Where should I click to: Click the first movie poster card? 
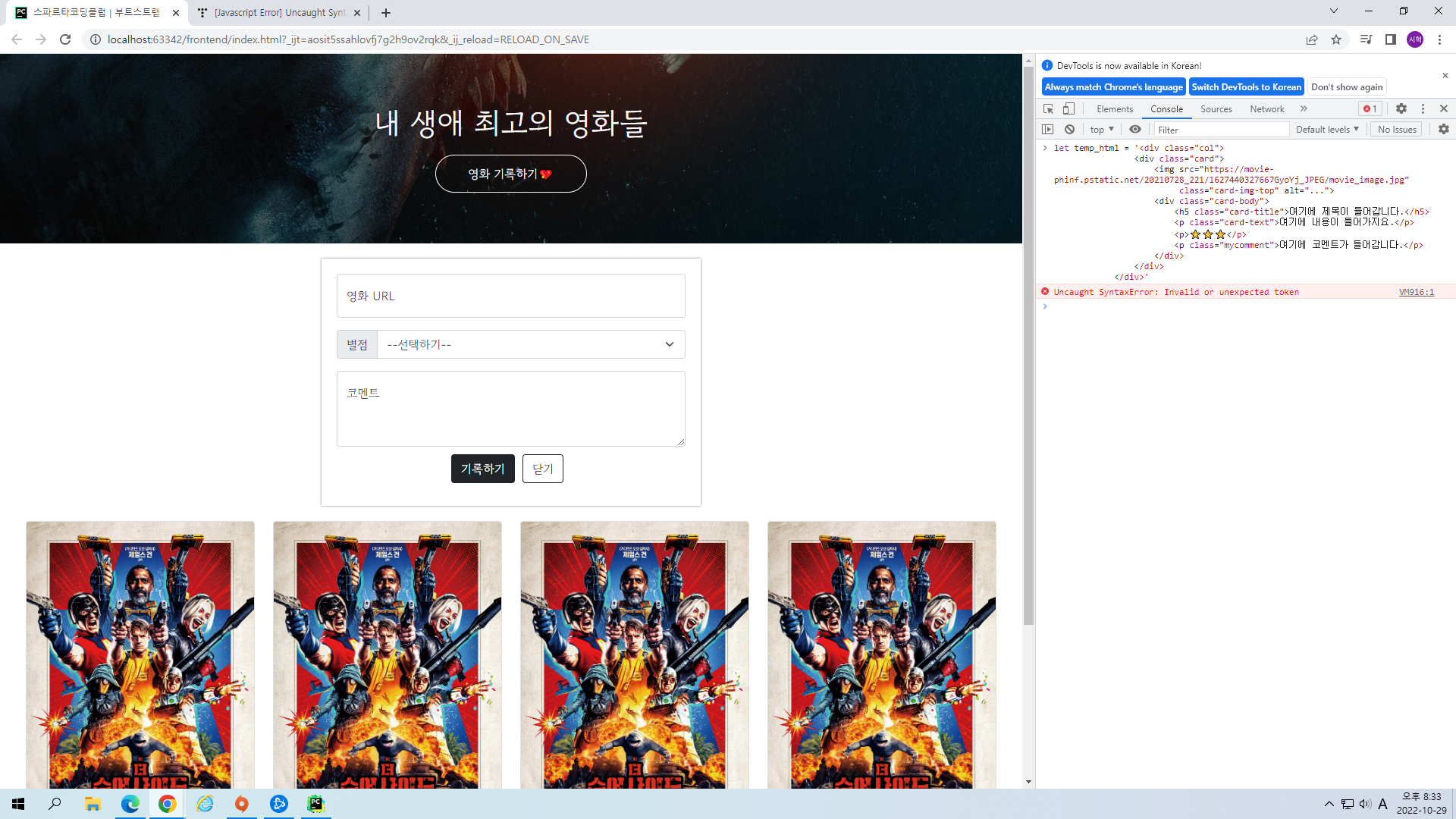click(140, 654)
